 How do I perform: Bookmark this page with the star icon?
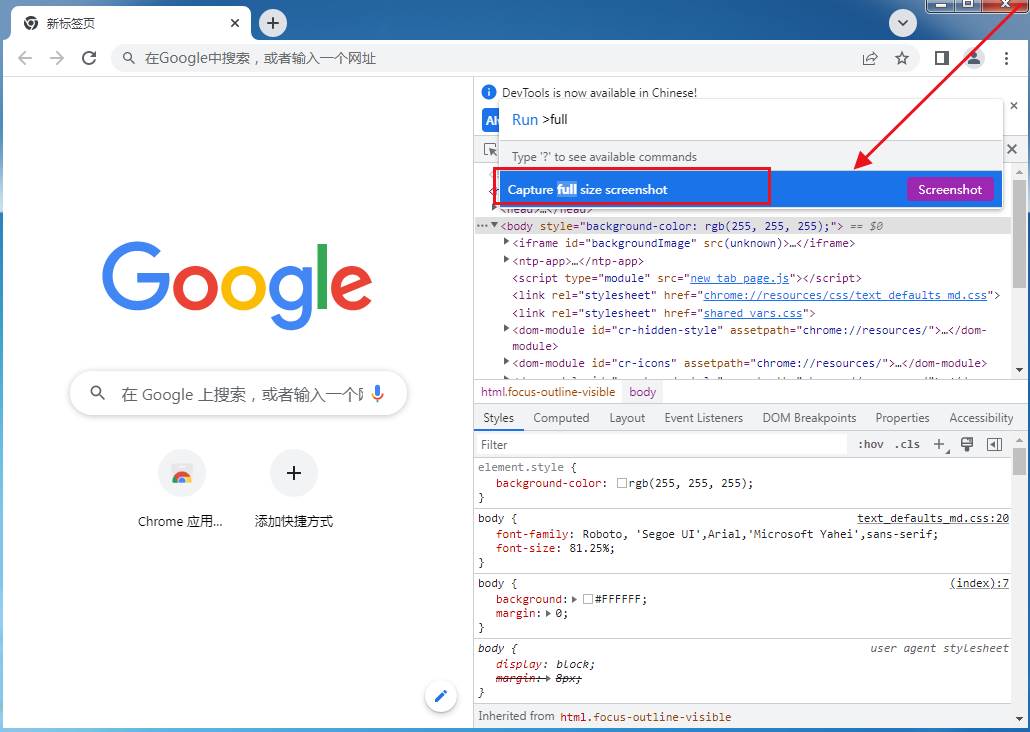coord(902,58)
